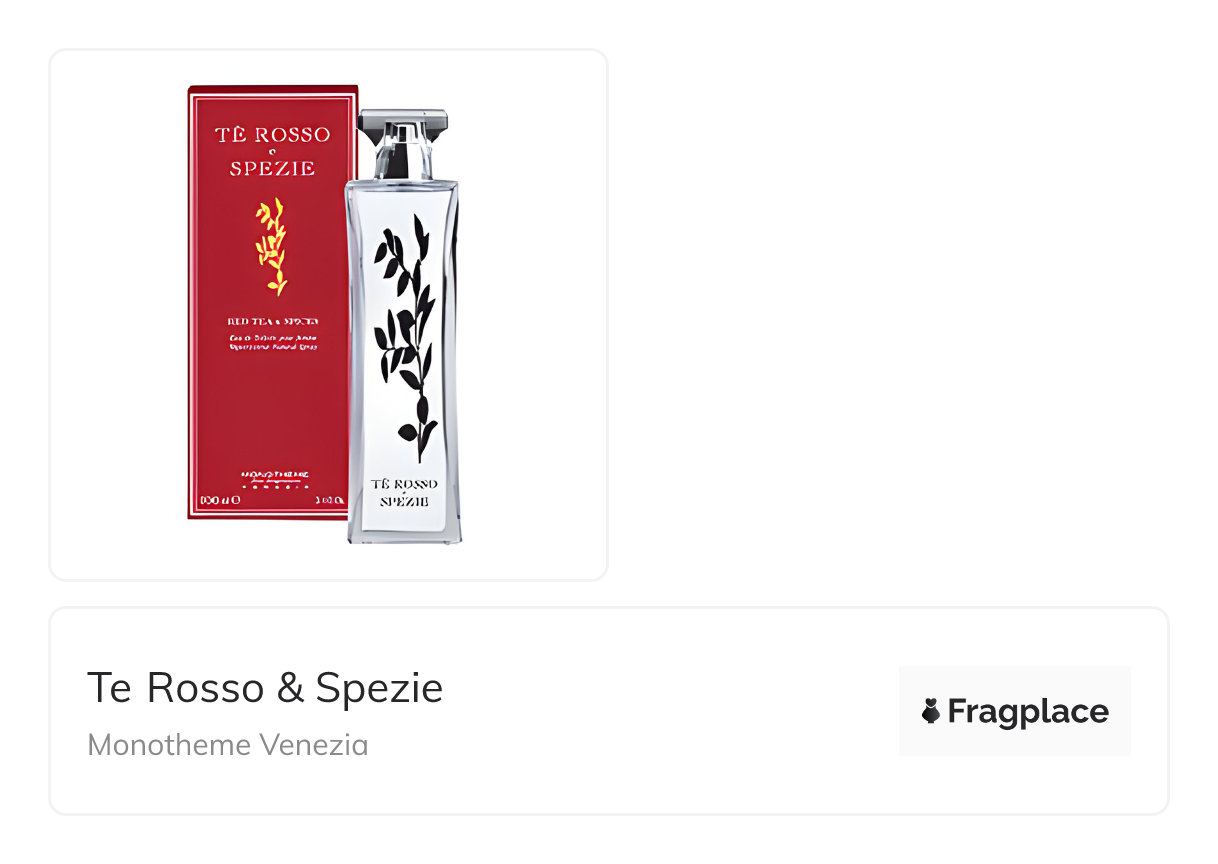
Task: Click the Tè Rosso Spezie heading on red box
Action: pos(272,151)
